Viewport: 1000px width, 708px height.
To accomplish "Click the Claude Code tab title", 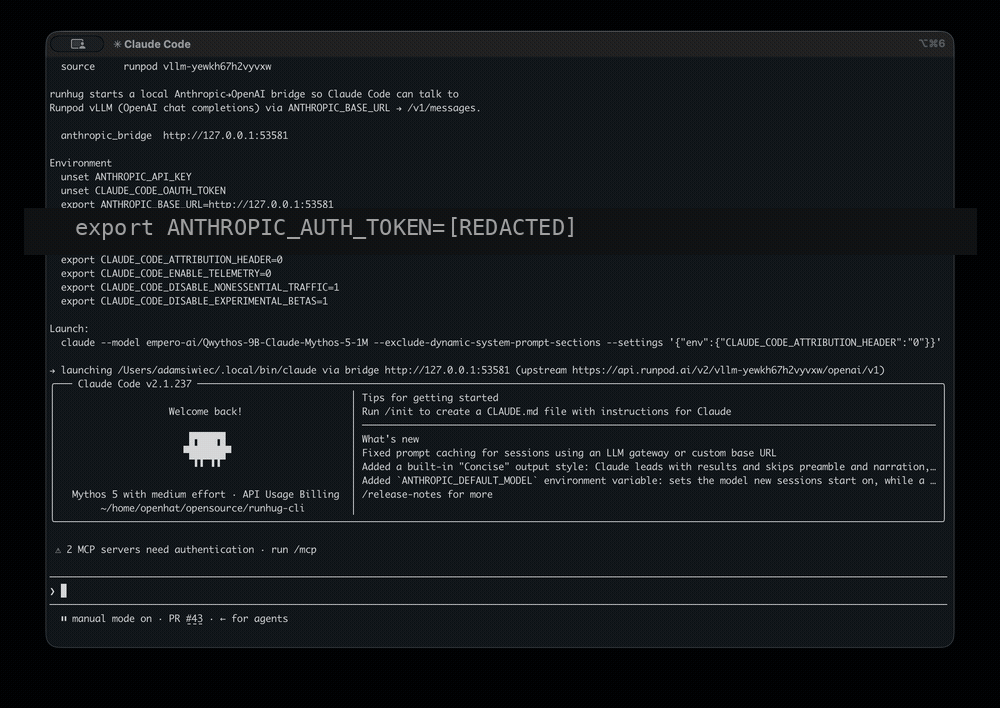I will (x=157, y=44).
